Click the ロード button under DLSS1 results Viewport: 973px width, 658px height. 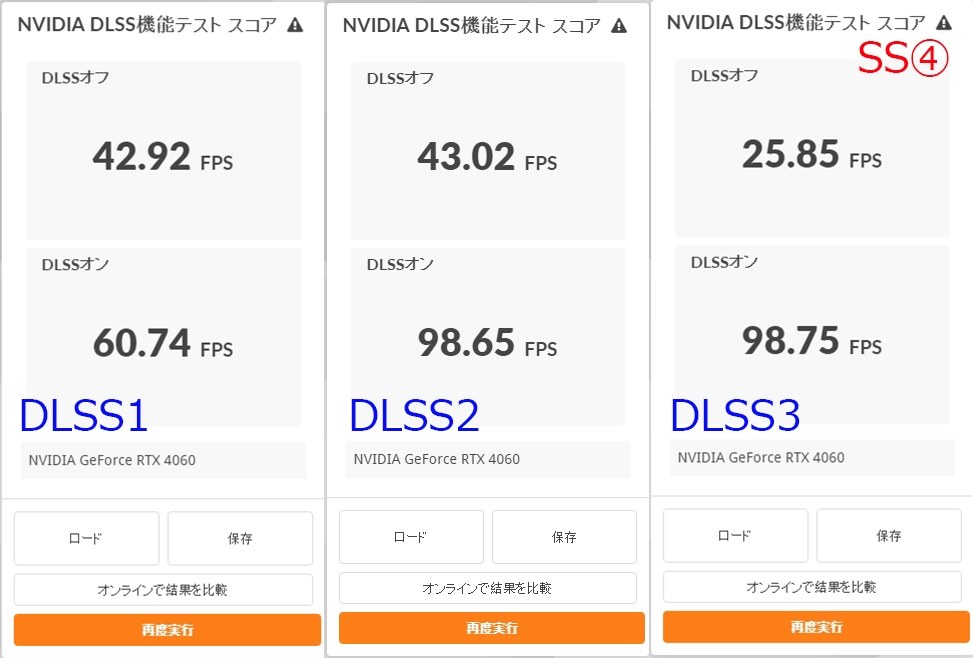point(86,538)
